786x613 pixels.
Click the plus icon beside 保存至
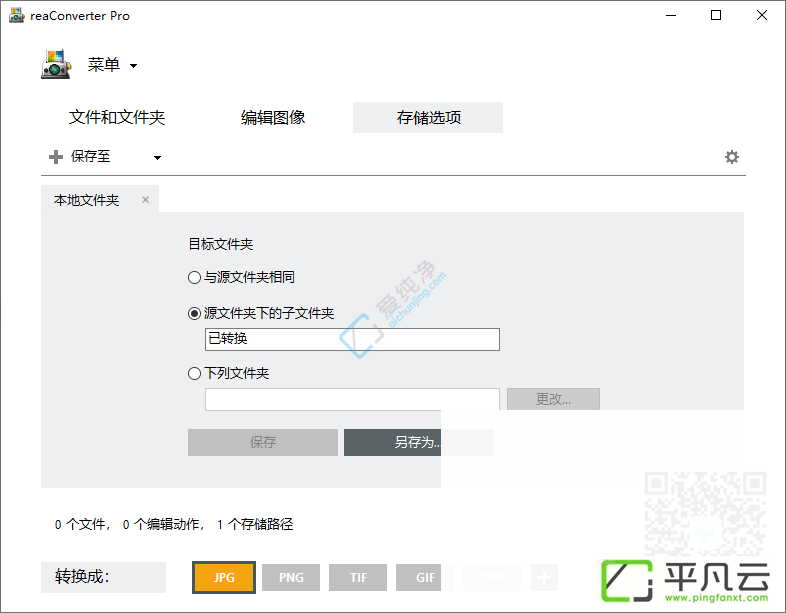56,157
